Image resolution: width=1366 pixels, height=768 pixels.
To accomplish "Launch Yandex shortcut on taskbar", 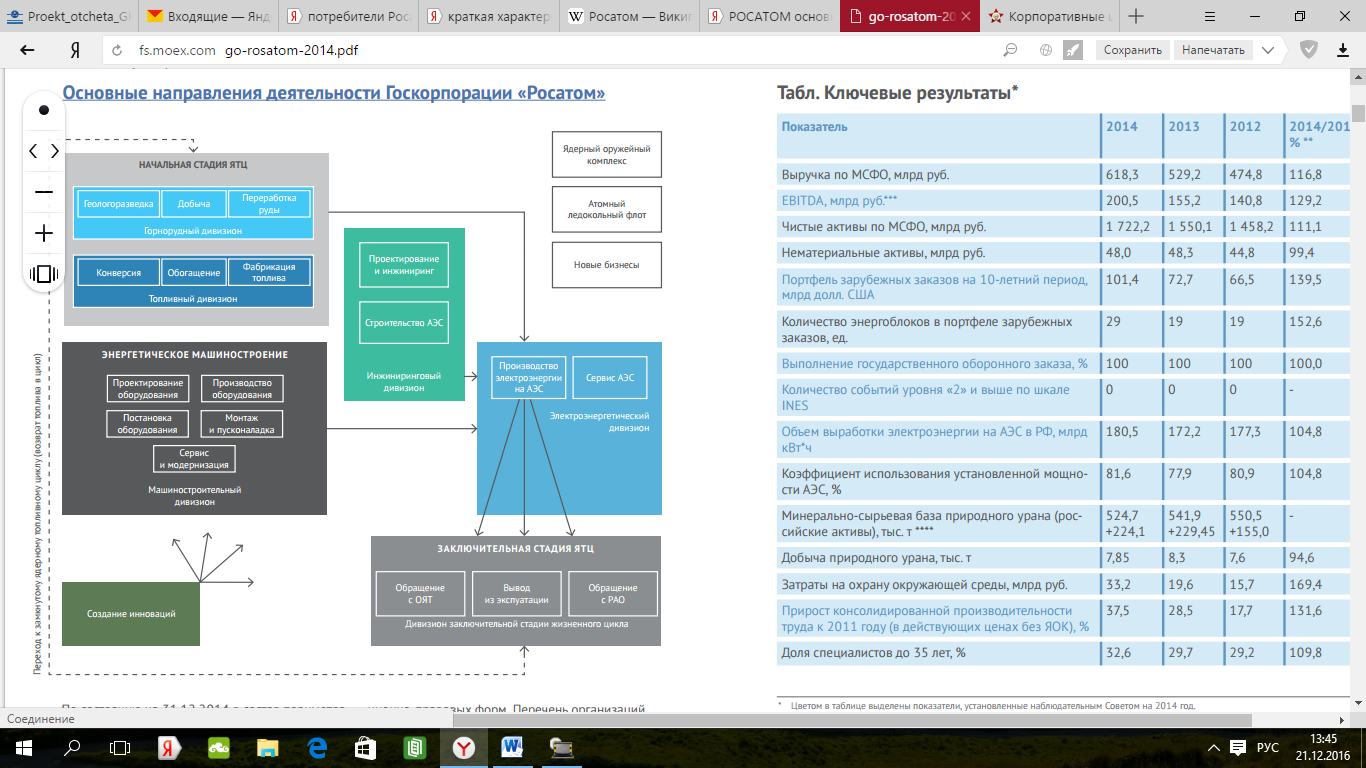I will point(169,747).
